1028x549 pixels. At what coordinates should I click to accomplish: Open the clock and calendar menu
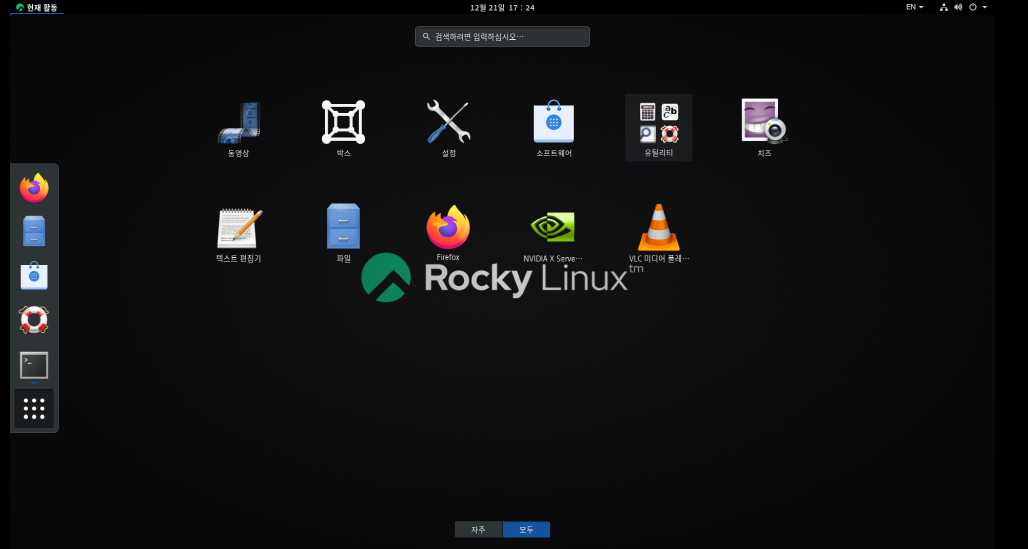point(503,7)
